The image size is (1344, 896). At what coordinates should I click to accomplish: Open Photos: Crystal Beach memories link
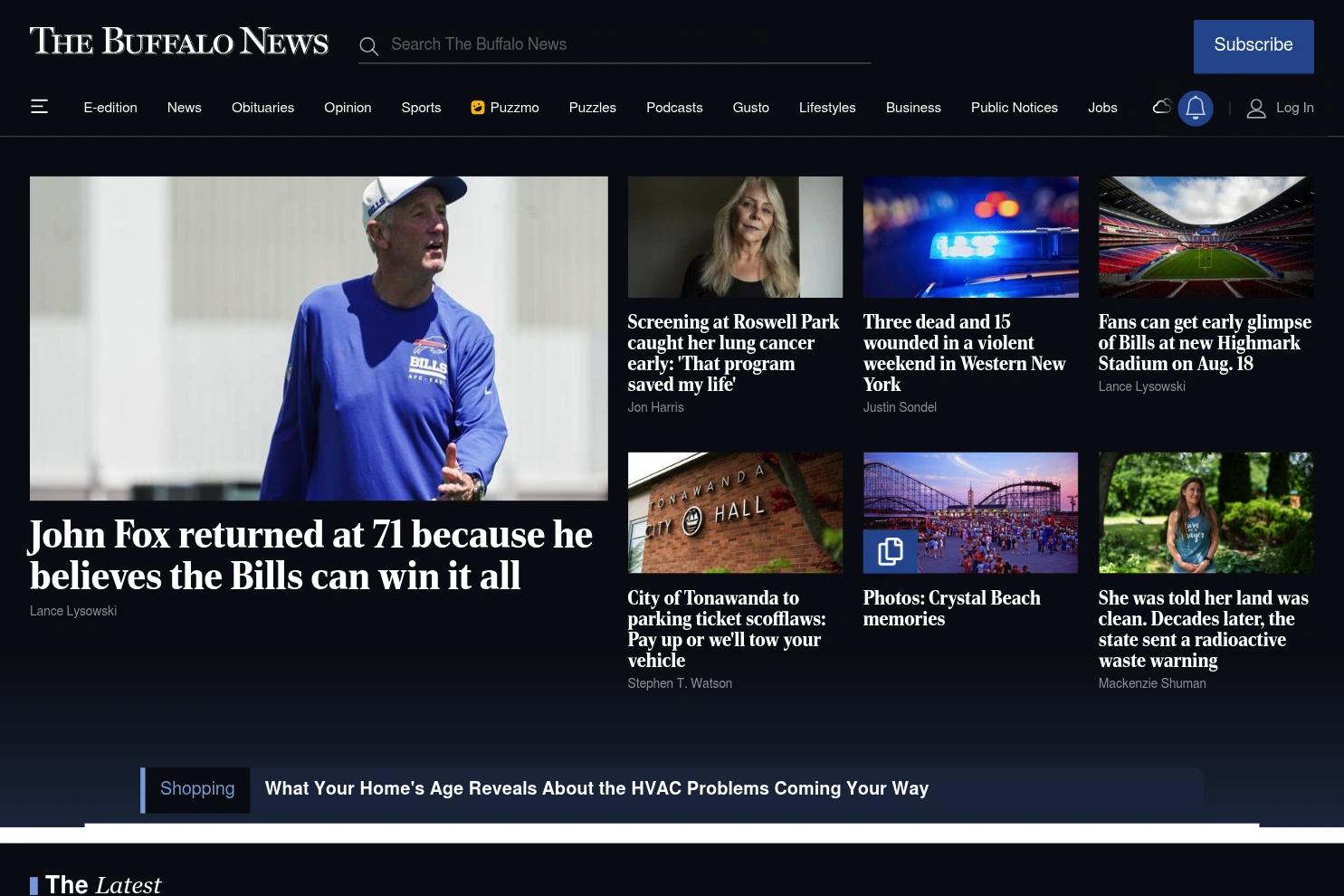(x=952, y=608)
